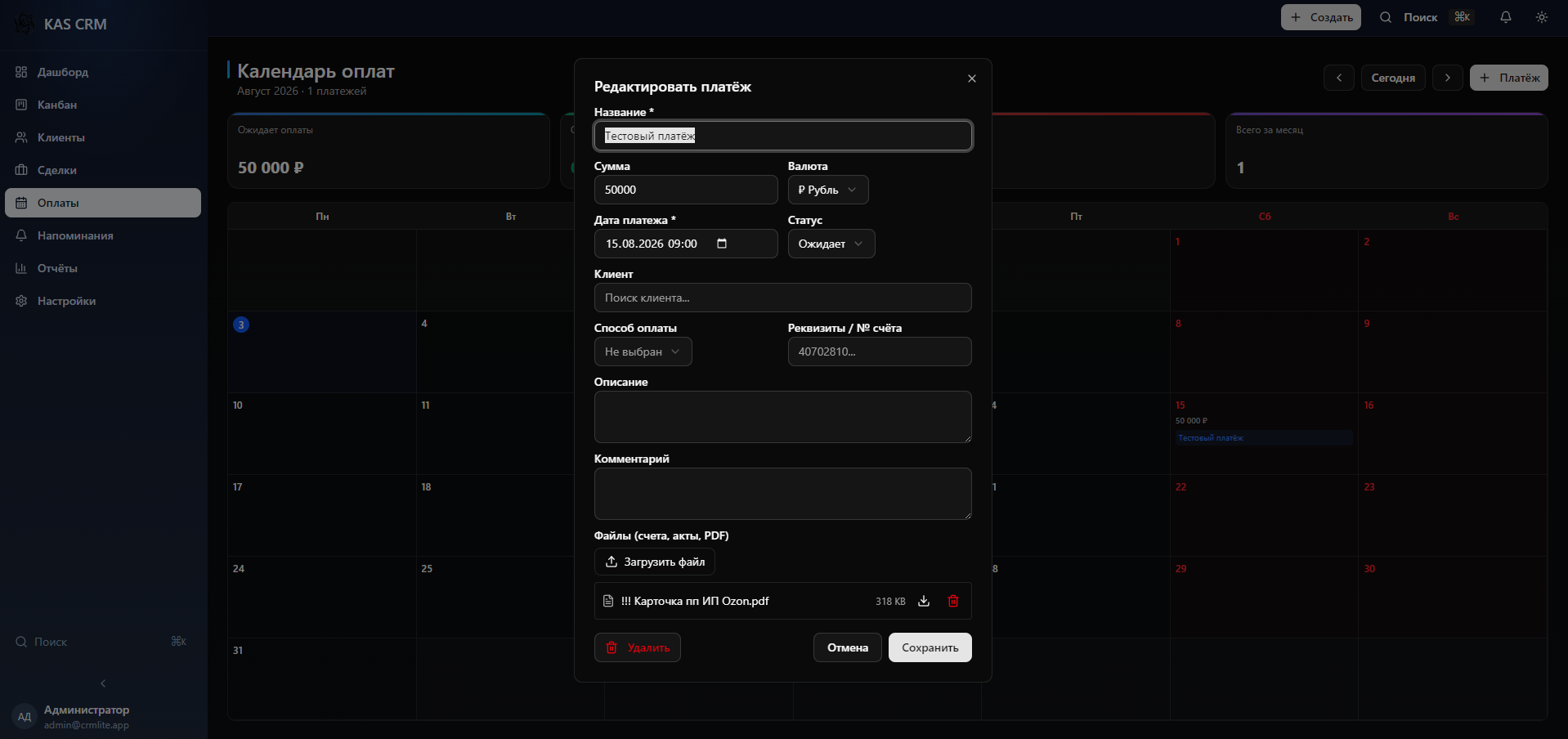Open the notifications bell
Image resolution: width=1568 pixels, height=739 pixels.
tap(1506, 17)
